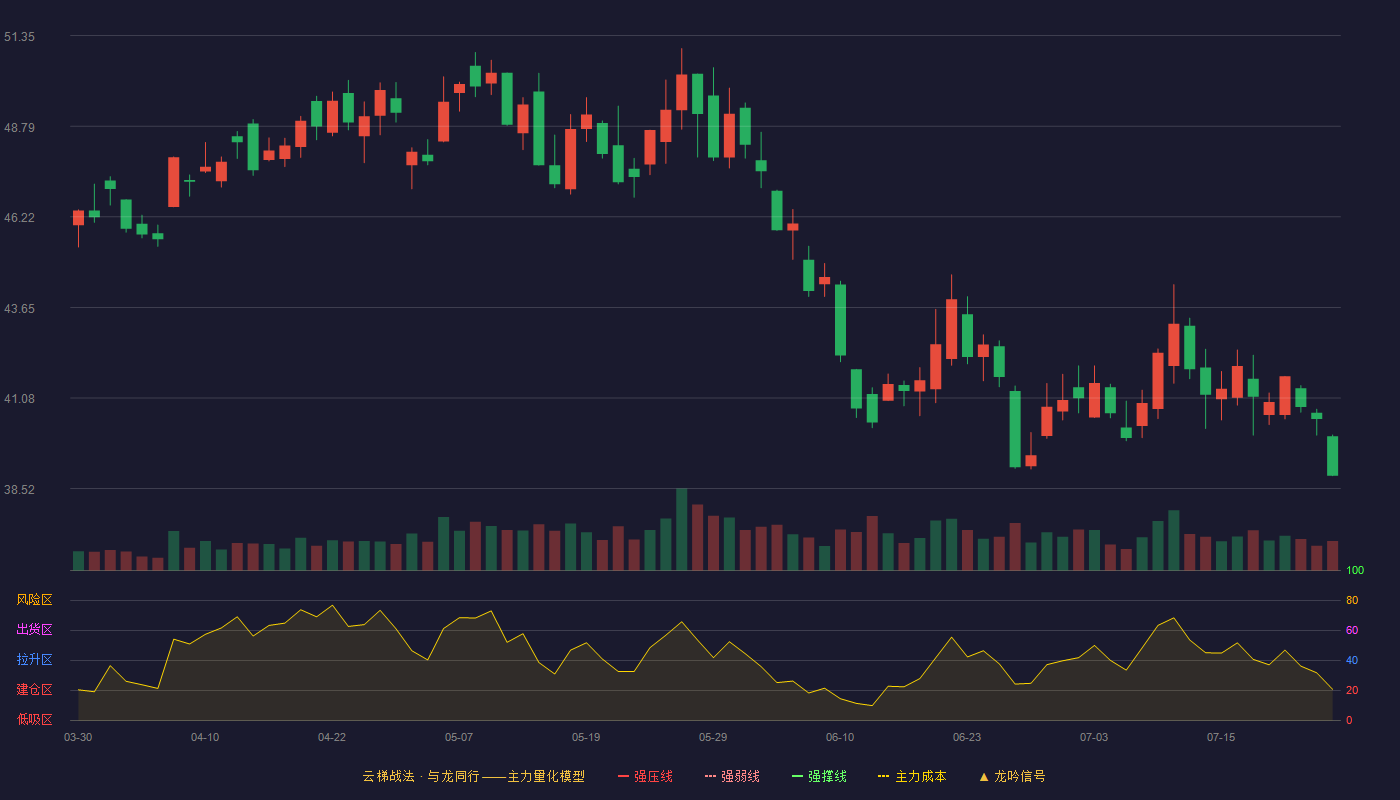
Task: Click the 51.35 price axis label
Action: (x=19, y=36)
